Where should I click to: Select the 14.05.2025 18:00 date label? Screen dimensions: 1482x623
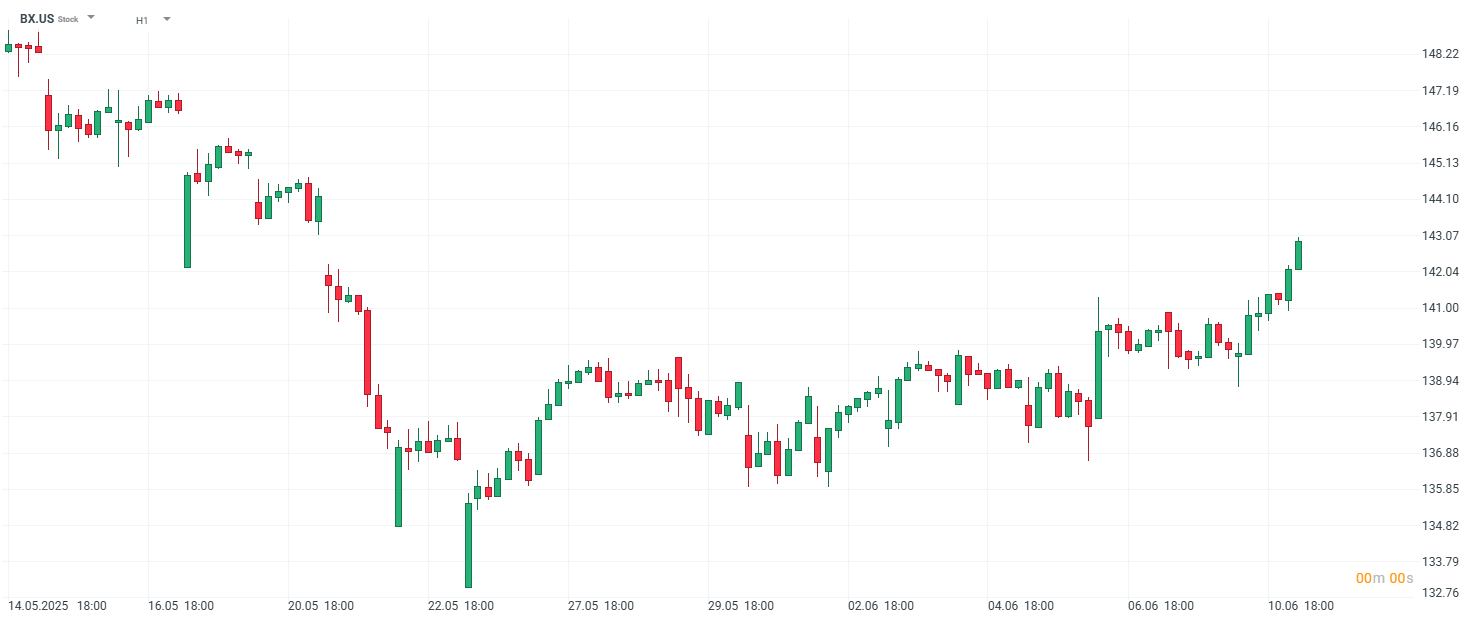(x=58, y=606)
